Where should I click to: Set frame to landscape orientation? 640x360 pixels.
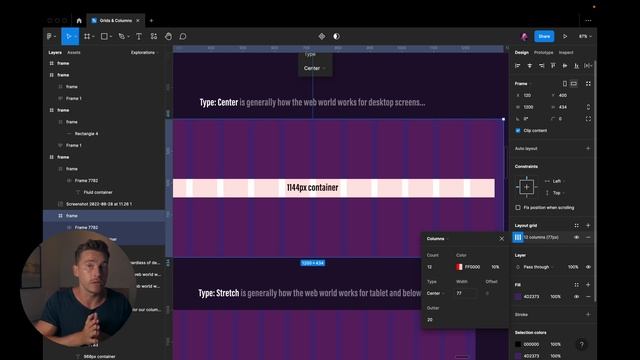[x=574, y=84]
